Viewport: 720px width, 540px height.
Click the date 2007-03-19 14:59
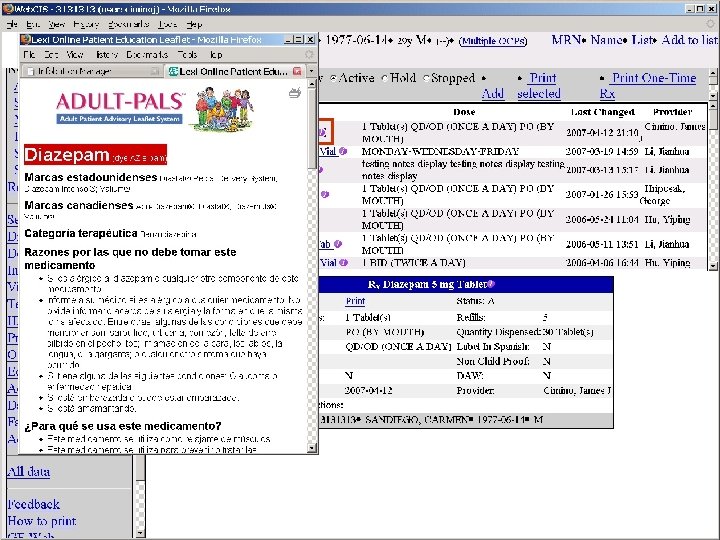(602, 152)
